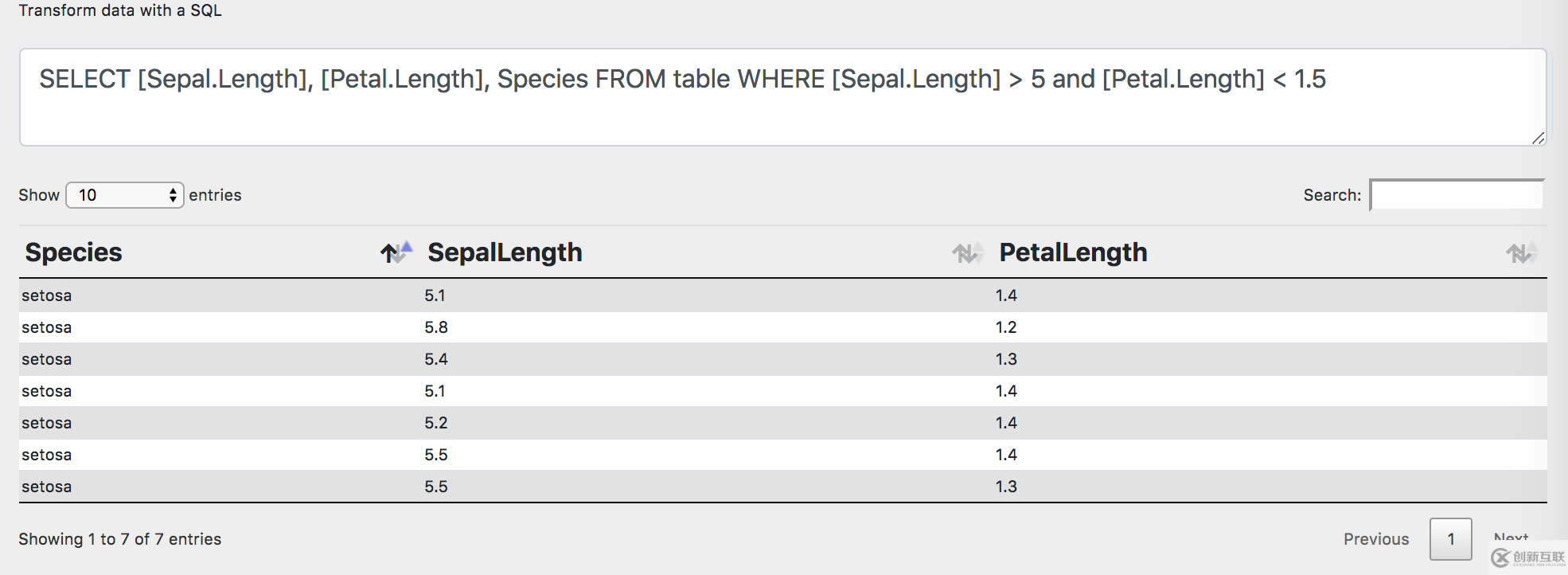This screenshot has height=575, width=1568.
Task: Click the sort arrows icon beside SepalLength
Action: [x=967, y=253]
